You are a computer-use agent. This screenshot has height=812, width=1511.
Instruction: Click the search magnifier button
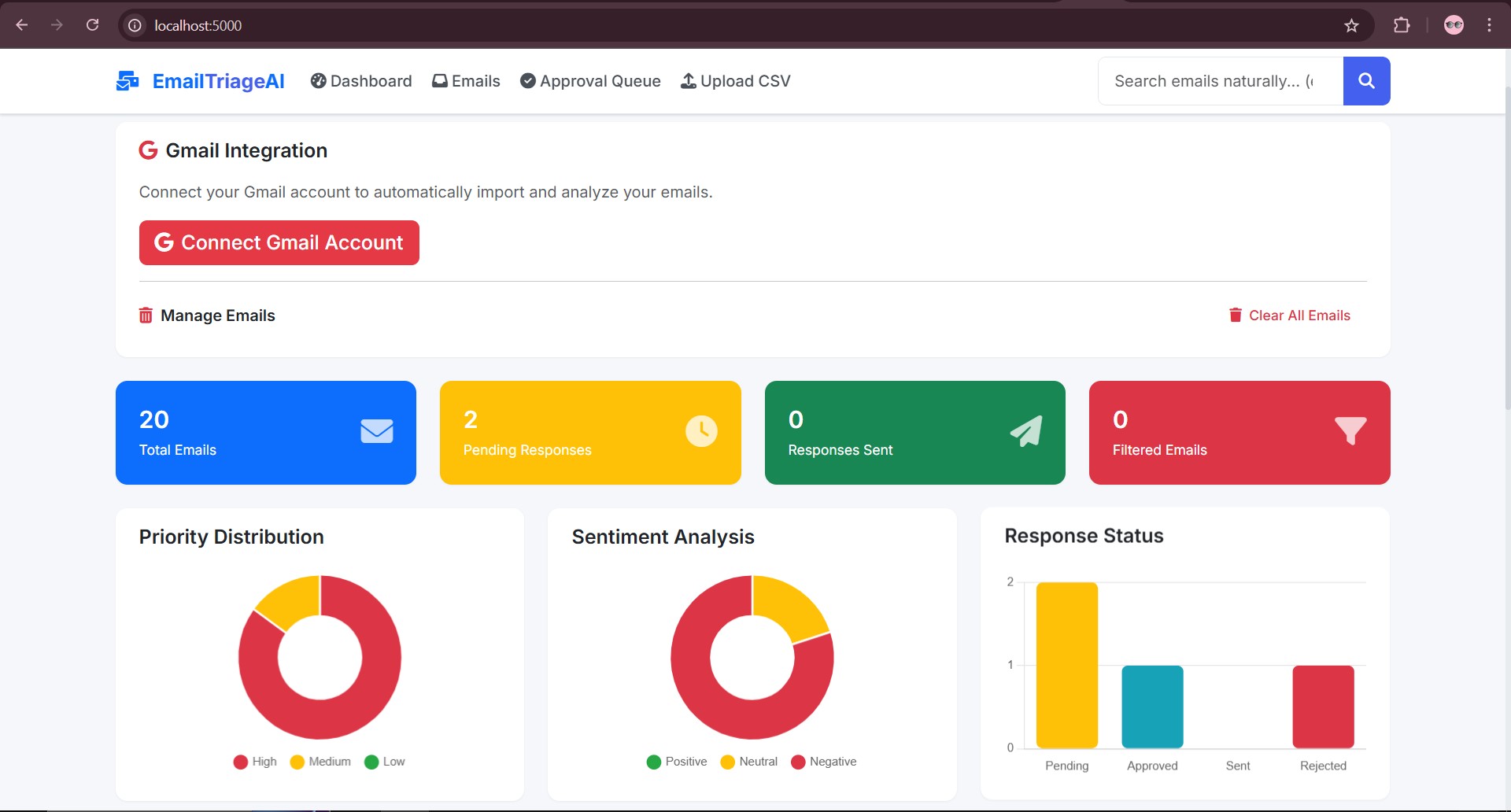[1366, 80]
